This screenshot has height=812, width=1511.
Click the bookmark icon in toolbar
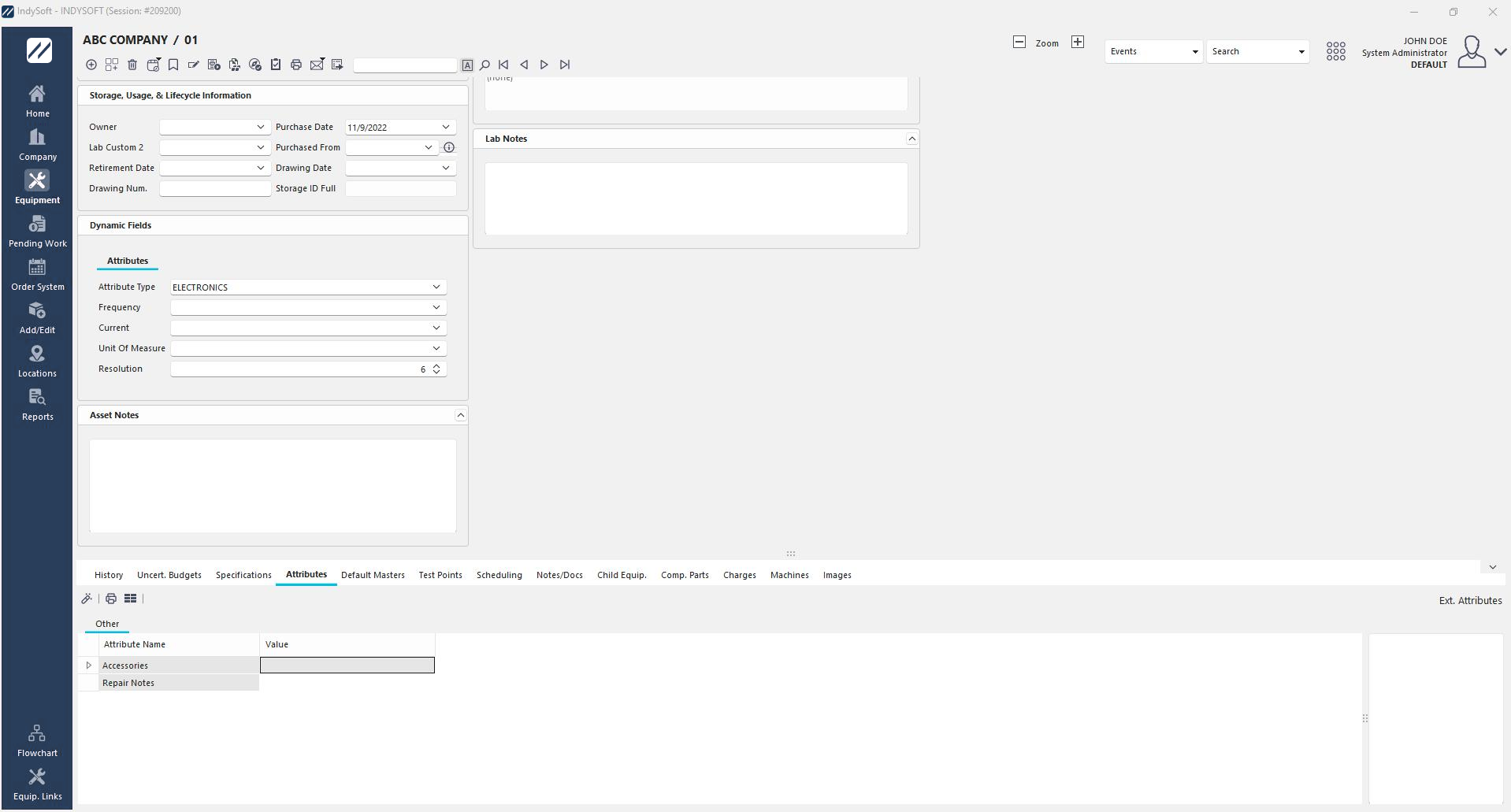pyautogui.click(x=173, y=65)
